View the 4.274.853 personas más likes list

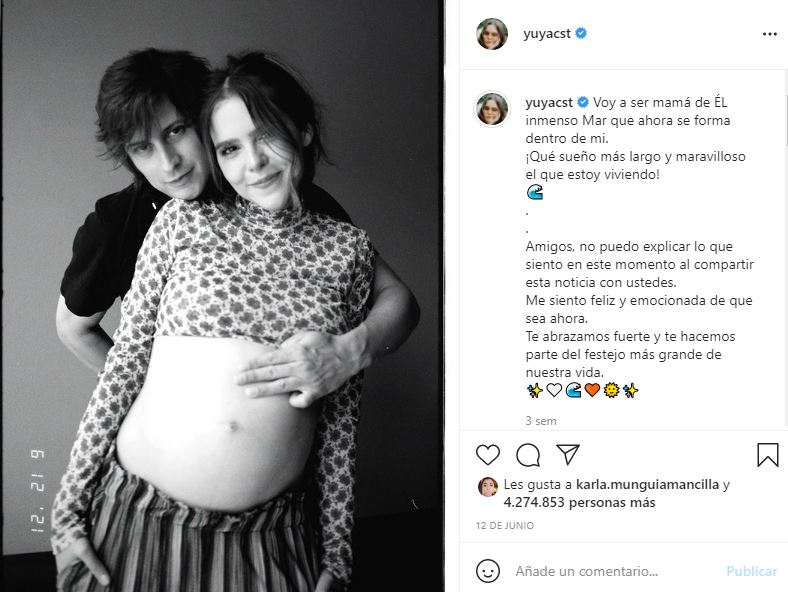click(x=579, y=503)
